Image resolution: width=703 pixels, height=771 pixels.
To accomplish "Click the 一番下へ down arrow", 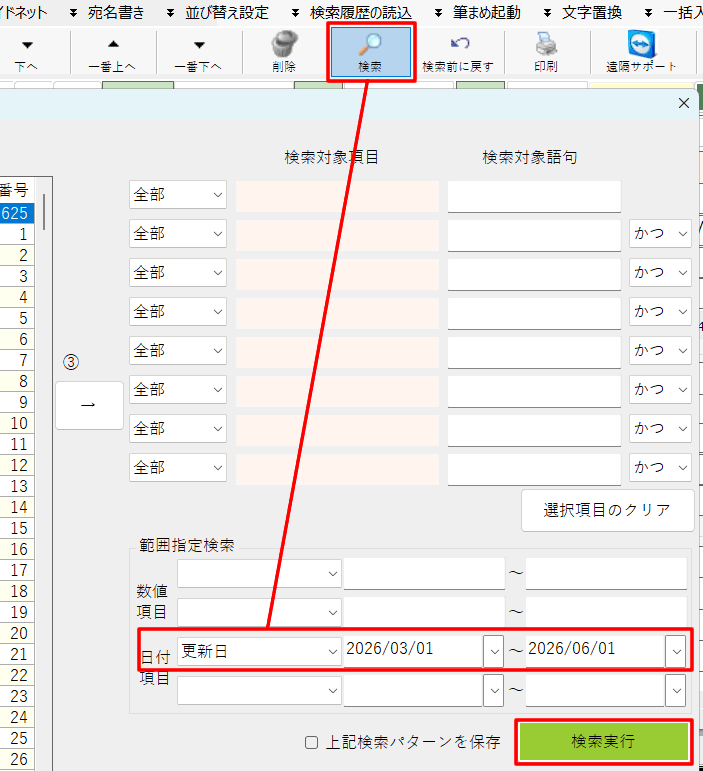I will point(198,45).
